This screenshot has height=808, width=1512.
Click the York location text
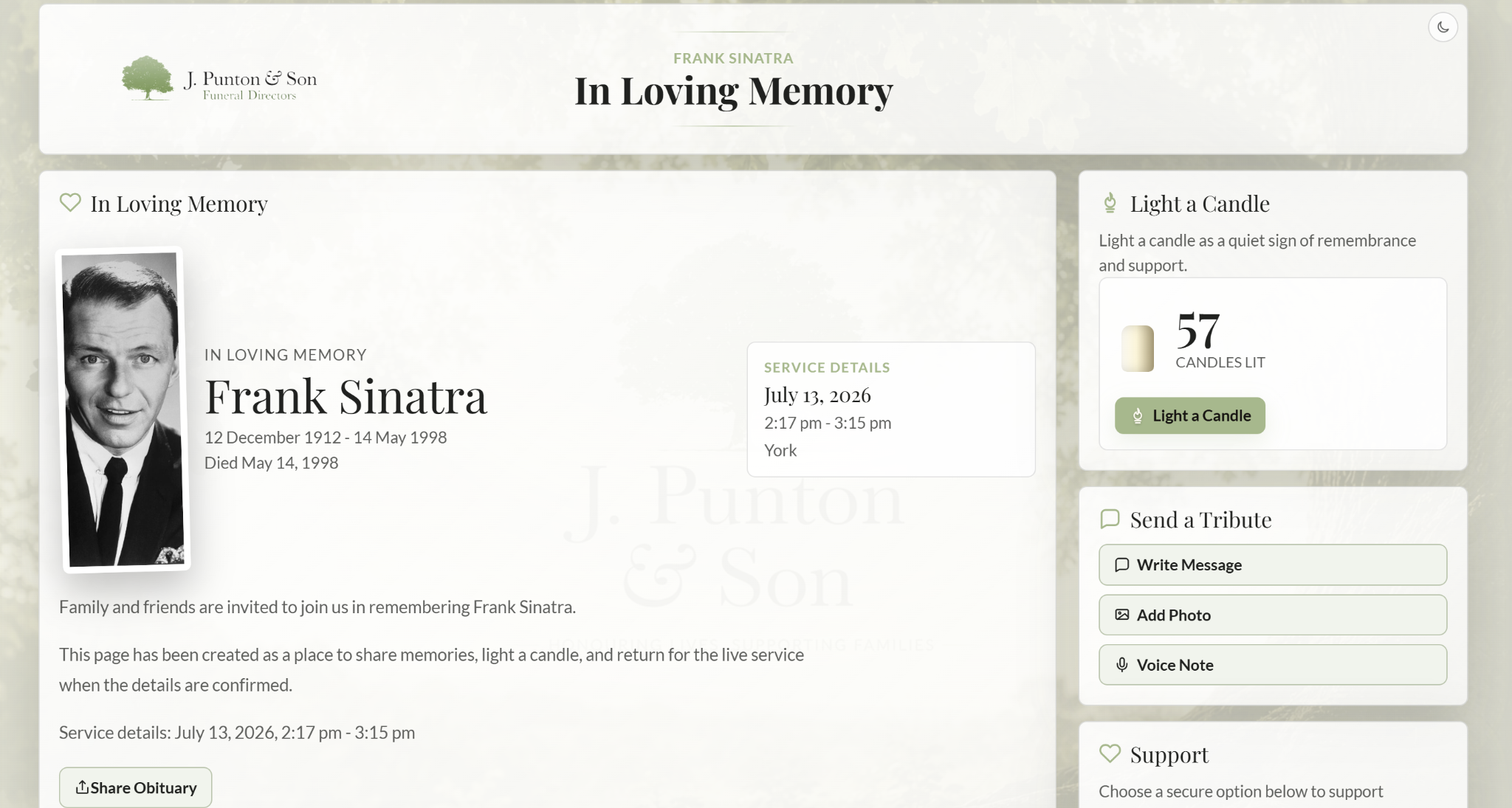click(x=780, y=450)
